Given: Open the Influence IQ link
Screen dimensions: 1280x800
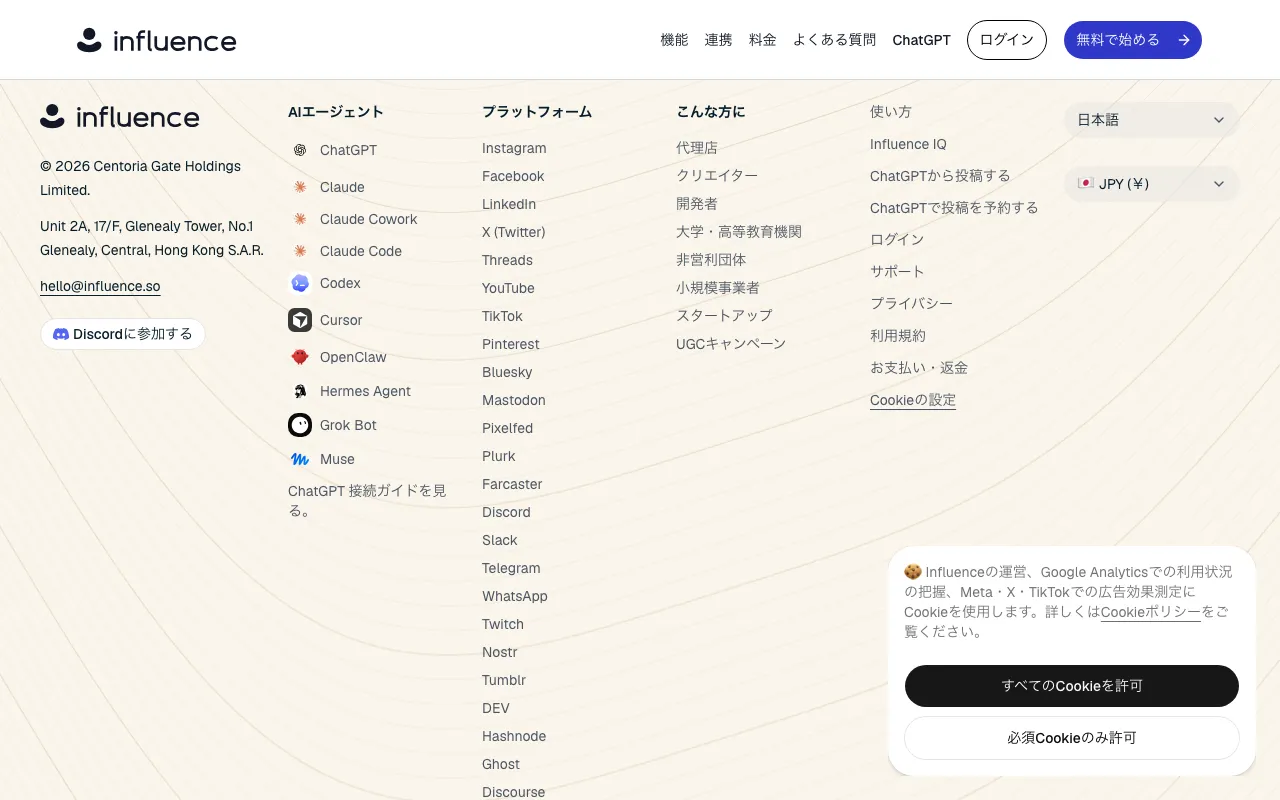Looking at the screenshot, I should pyautogui.click(x=908, y=144).
